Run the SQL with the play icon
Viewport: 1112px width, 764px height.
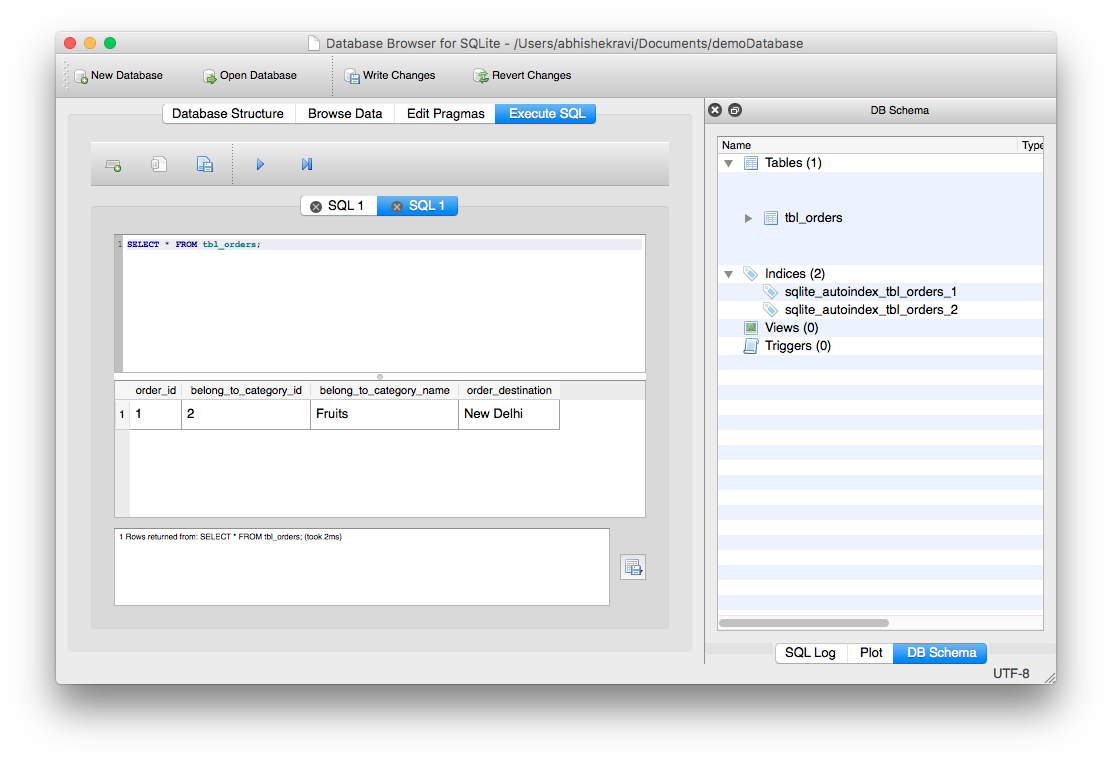[x=260, y=165]
